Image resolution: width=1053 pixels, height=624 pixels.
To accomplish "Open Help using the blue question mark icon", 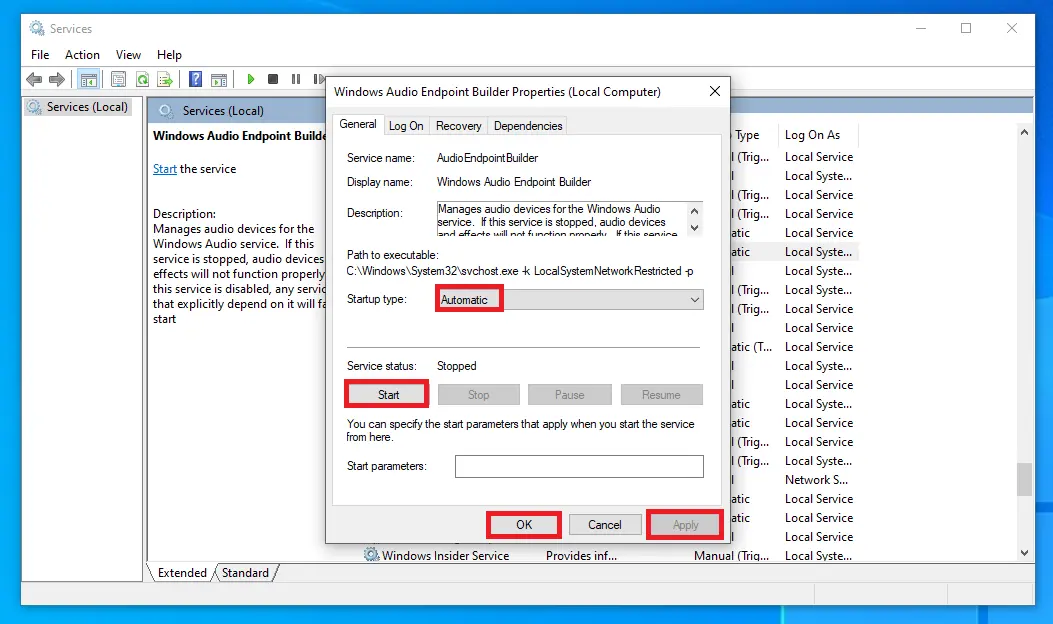I will (195, 79).
